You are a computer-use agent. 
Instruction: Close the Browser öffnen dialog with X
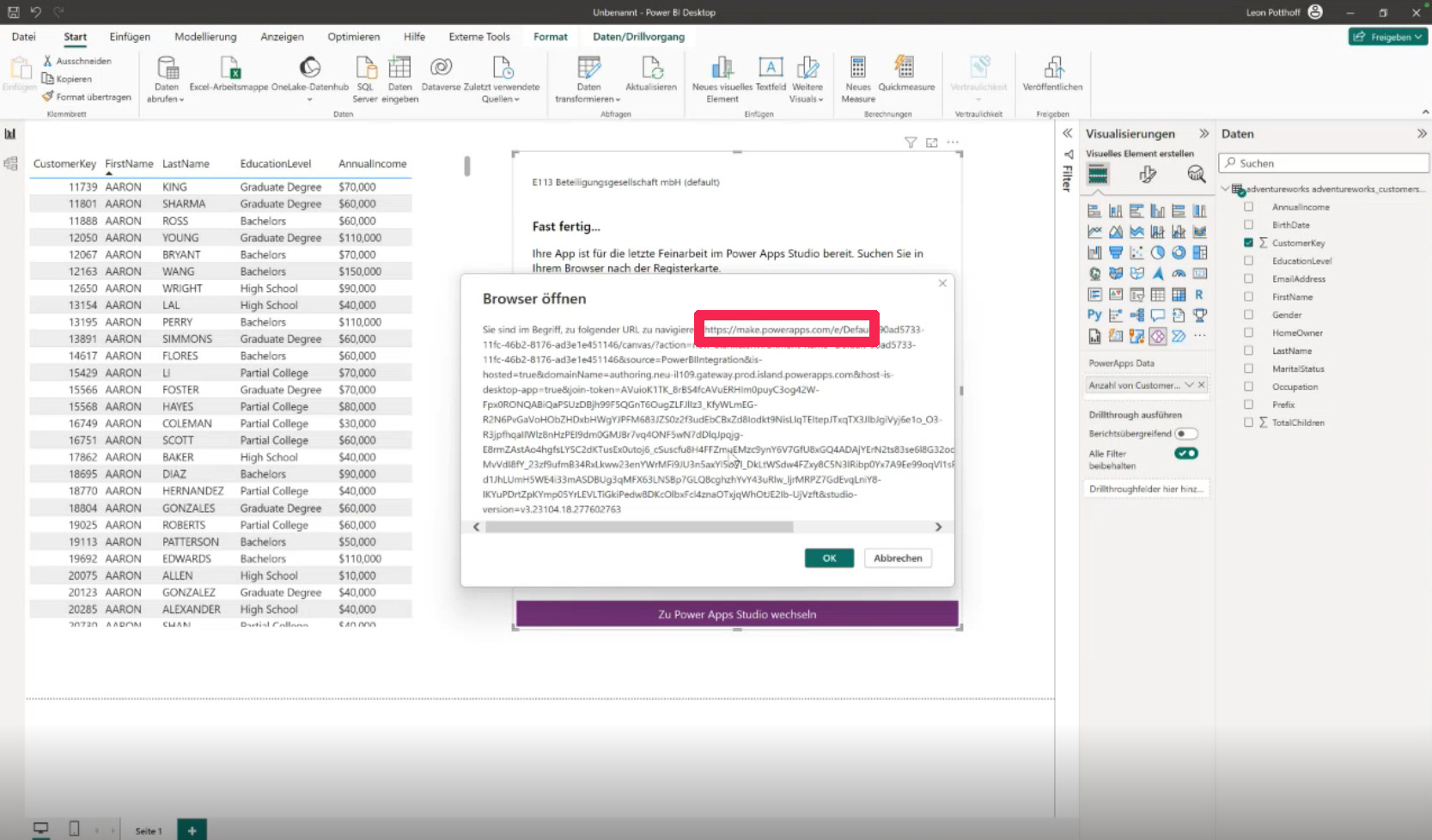point(942,283)
